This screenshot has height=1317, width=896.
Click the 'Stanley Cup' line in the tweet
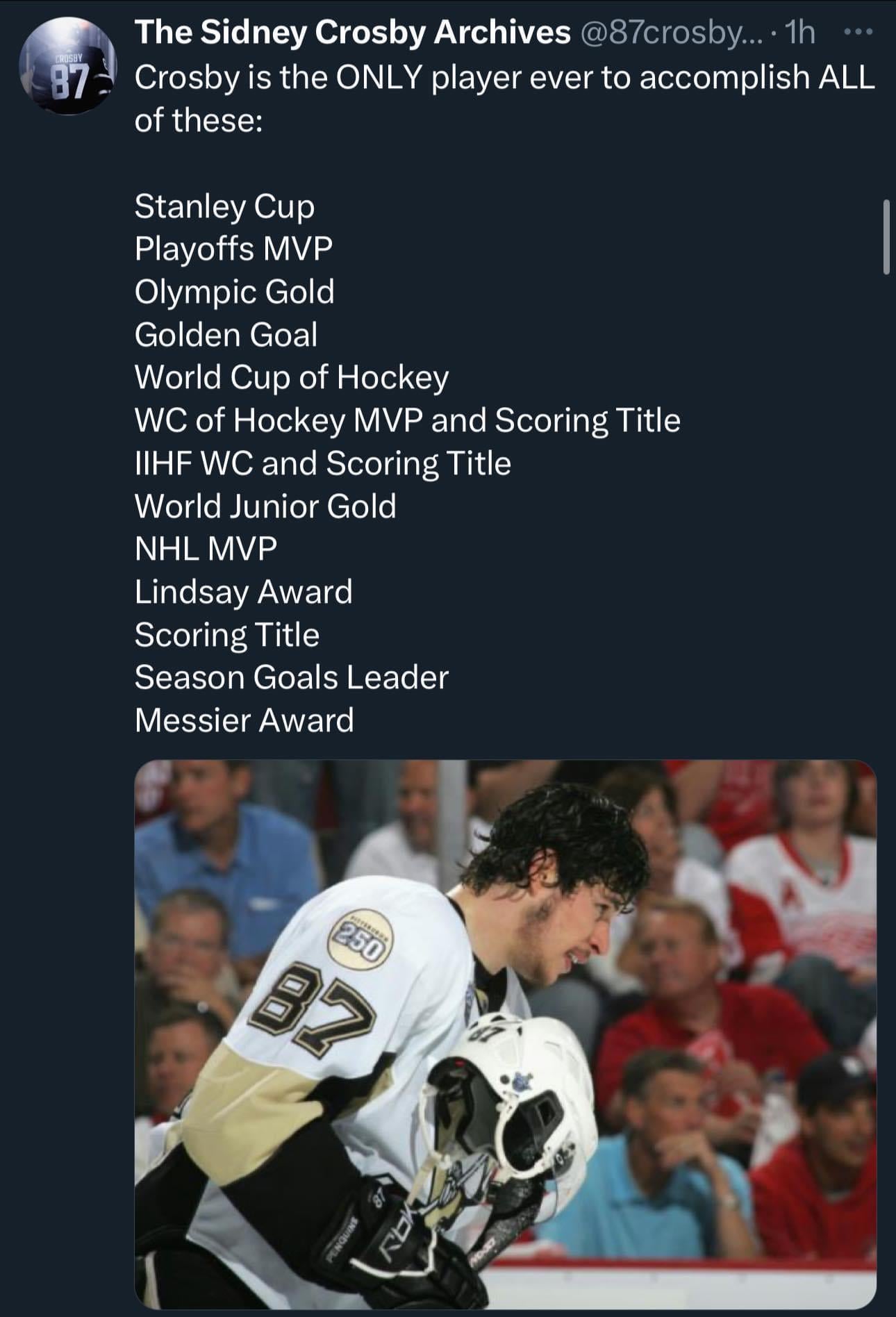click(x=224, y=206)
